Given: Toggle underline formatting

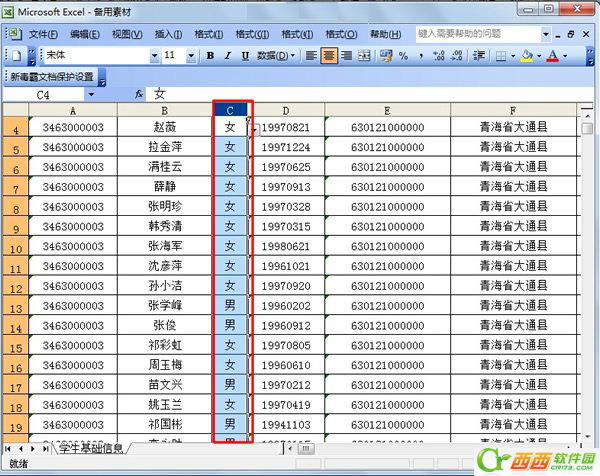Looking at the screenshot, I should (x=244, y=56).
